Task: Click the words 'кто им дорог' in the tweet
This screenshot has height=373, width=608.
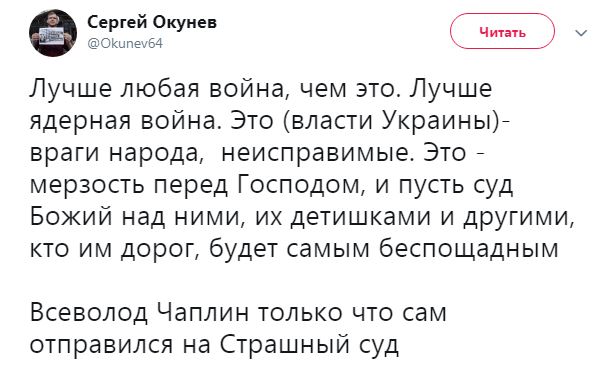Action: tap(113, 250)
